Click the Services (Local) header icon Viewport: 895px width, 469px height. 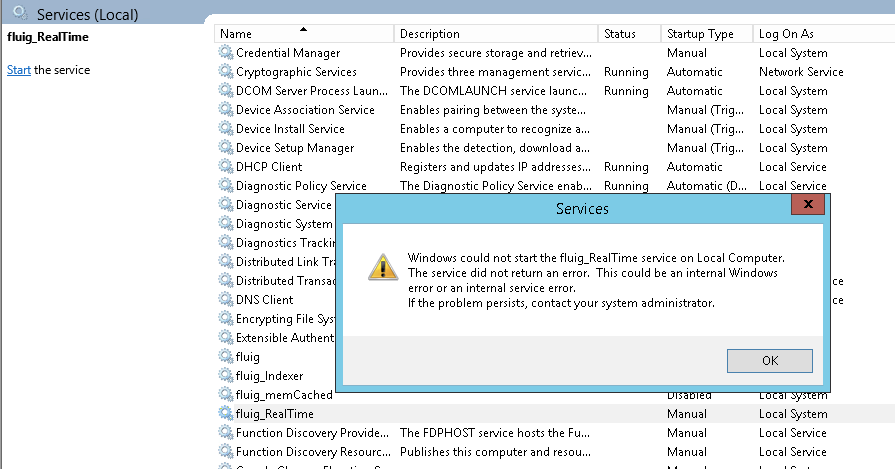[20, 13]
